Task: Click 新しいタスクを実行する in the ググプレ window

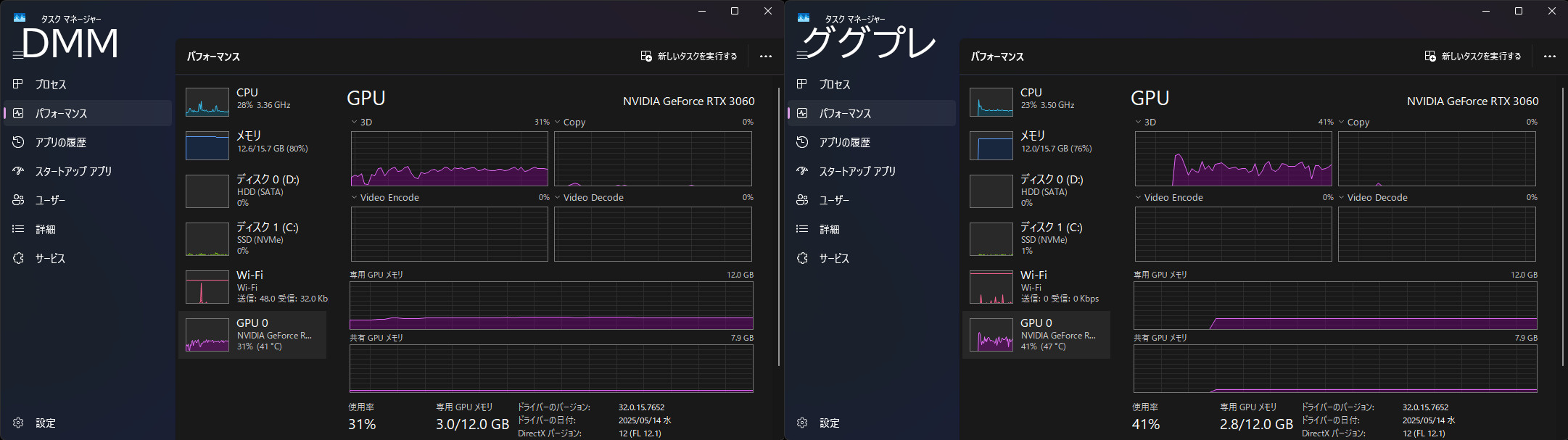Action: [x=1472, y=57]
